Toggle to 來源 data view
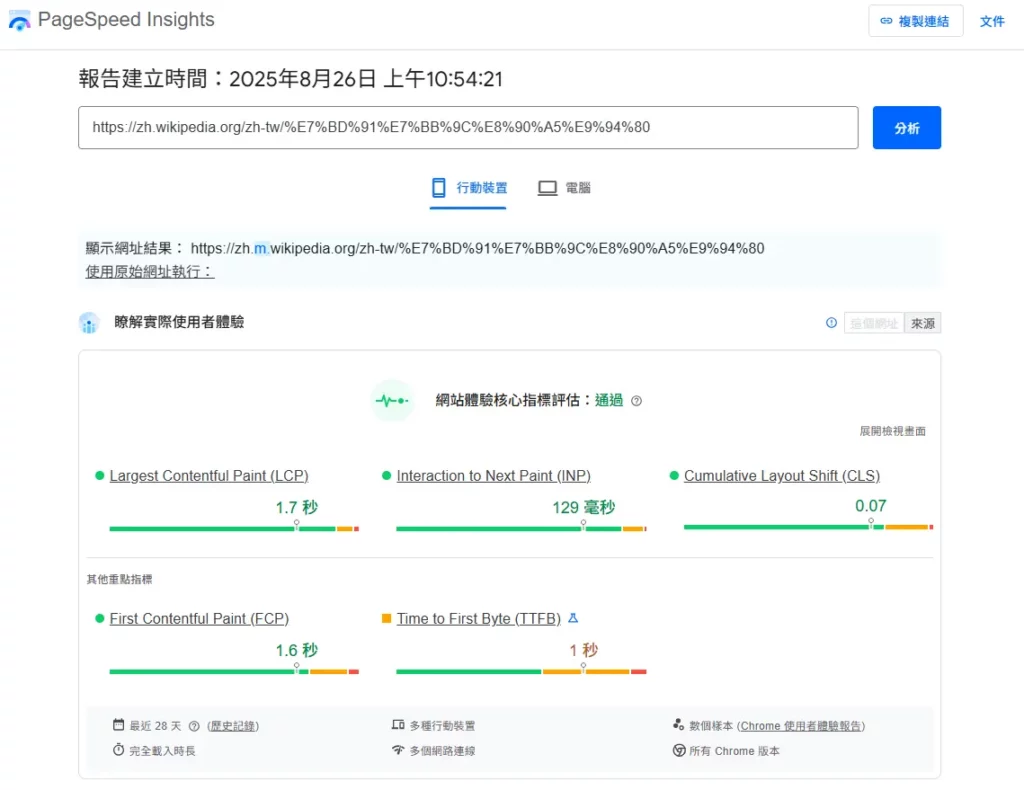The height and width of the screenshot is (790, 1024). tap(923, 323)
